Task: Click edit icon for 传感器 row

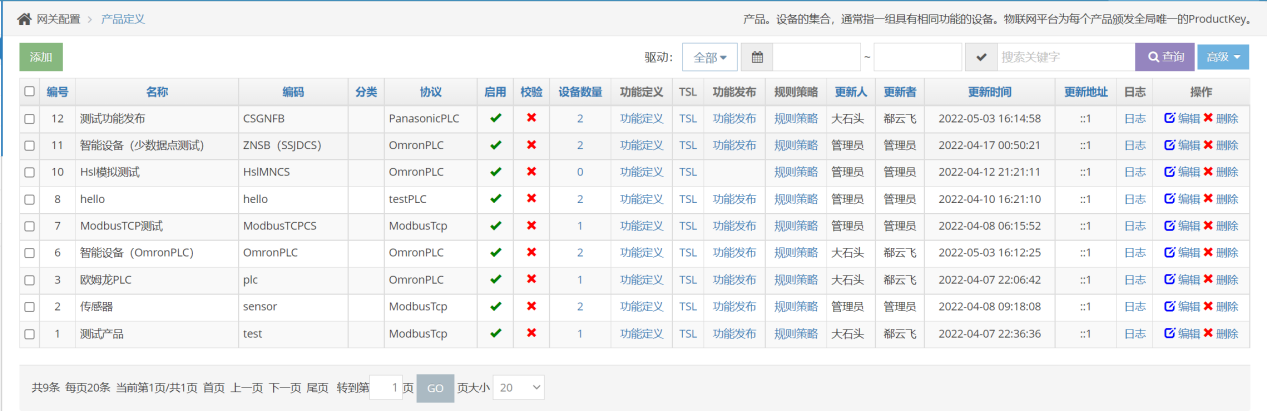Action: coord(1170,307)
